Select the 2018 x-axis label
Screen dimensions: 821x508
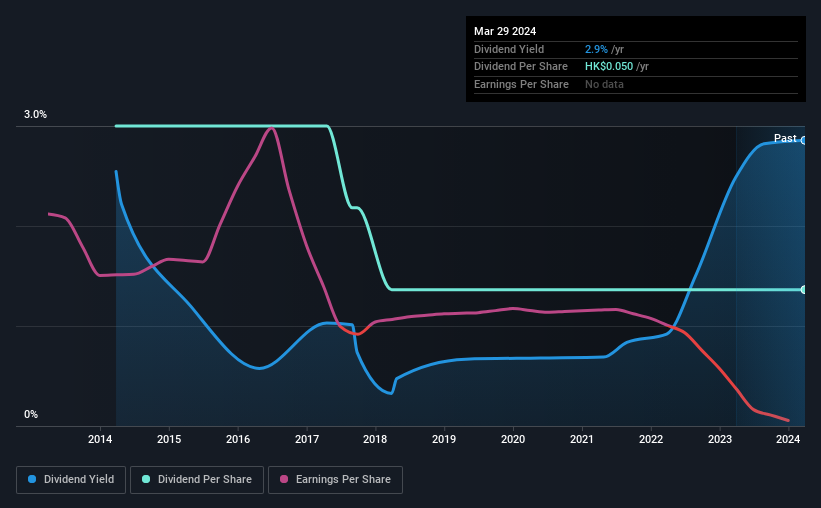click(375, 439)
